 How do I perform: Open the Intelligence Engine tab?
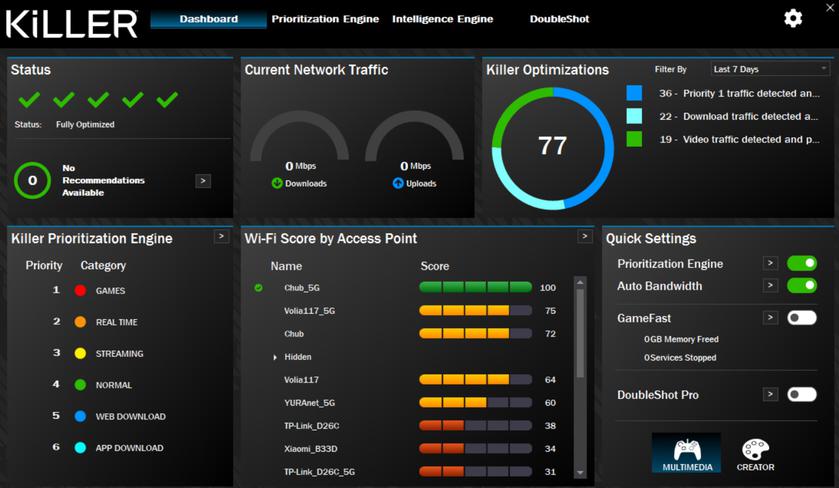pos(442,19)
